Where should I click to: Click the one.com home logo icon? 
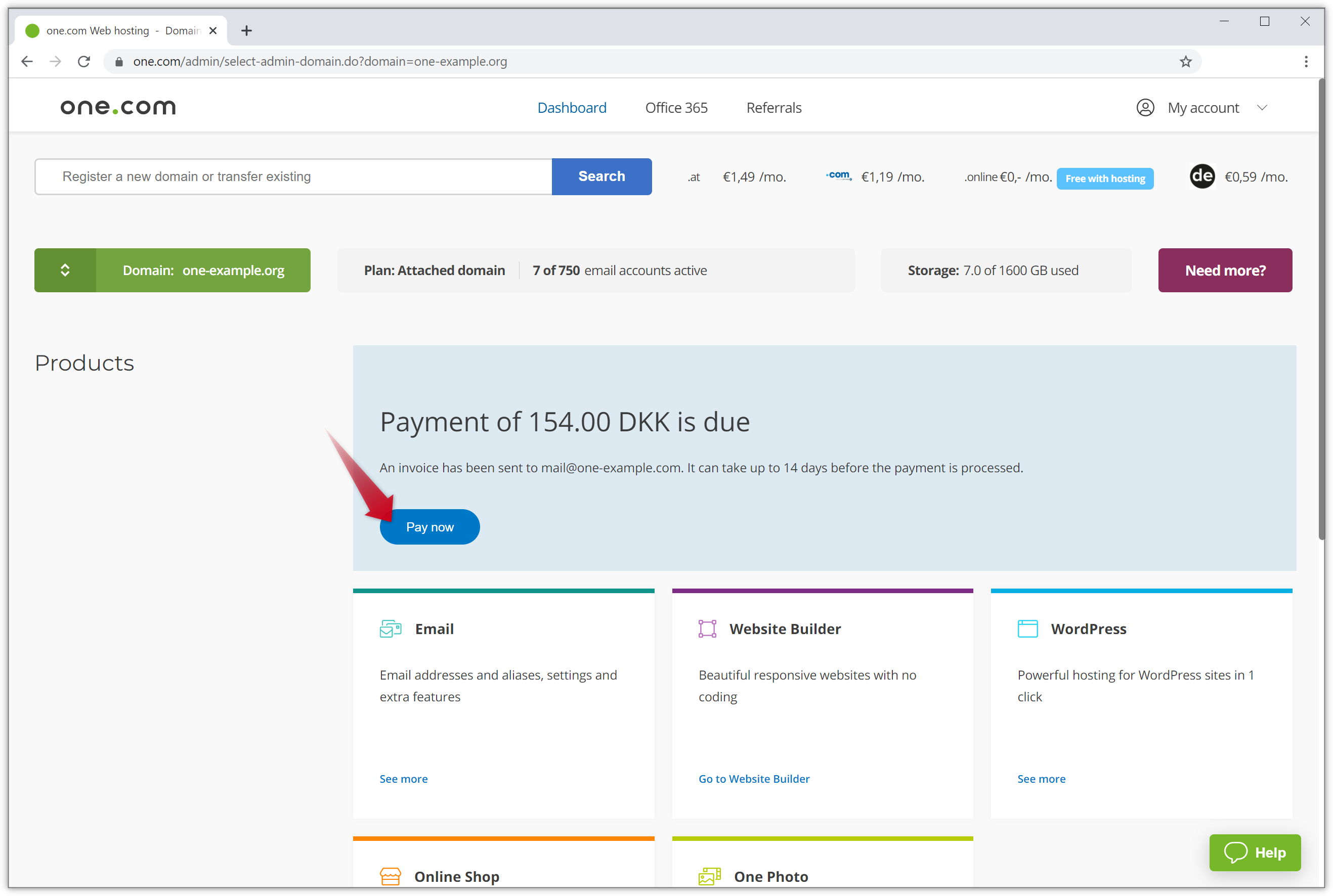point(117,107)
